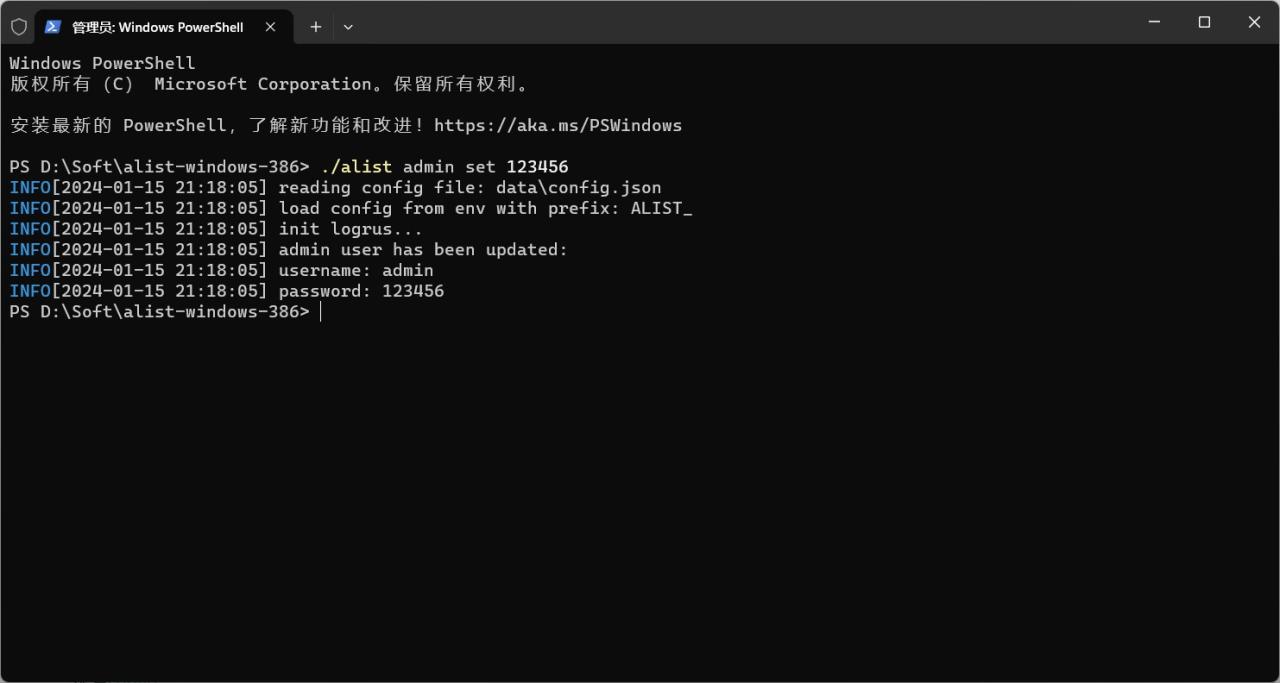Maximize the terminal window
The height and width of the screenshot is (683, 1280).
(1204, 22)
